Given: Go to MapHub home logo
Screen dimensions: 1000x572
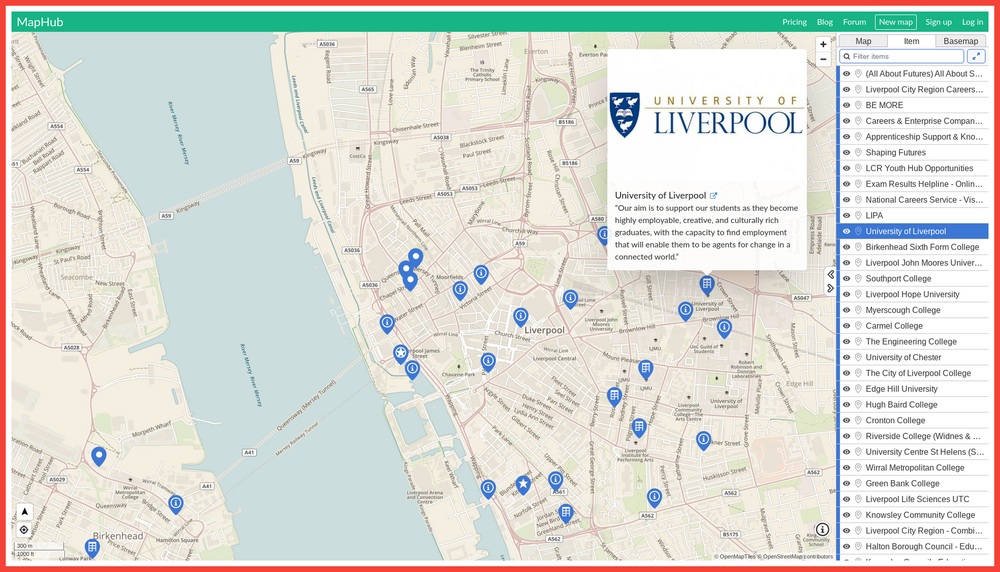Looking at the screenshot, I should pos(40,22).
